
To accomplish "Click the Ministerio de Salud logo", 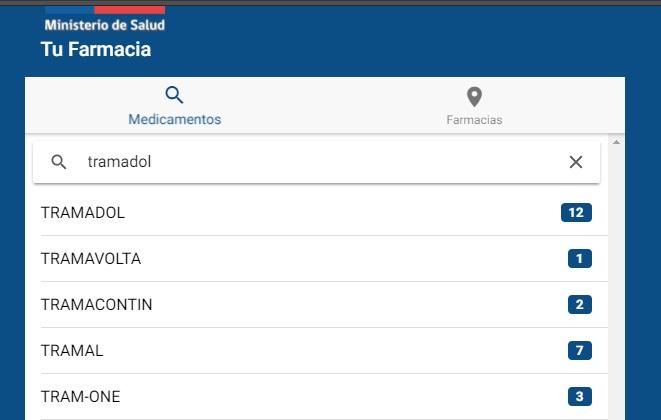I will click(x=105, y=19).
